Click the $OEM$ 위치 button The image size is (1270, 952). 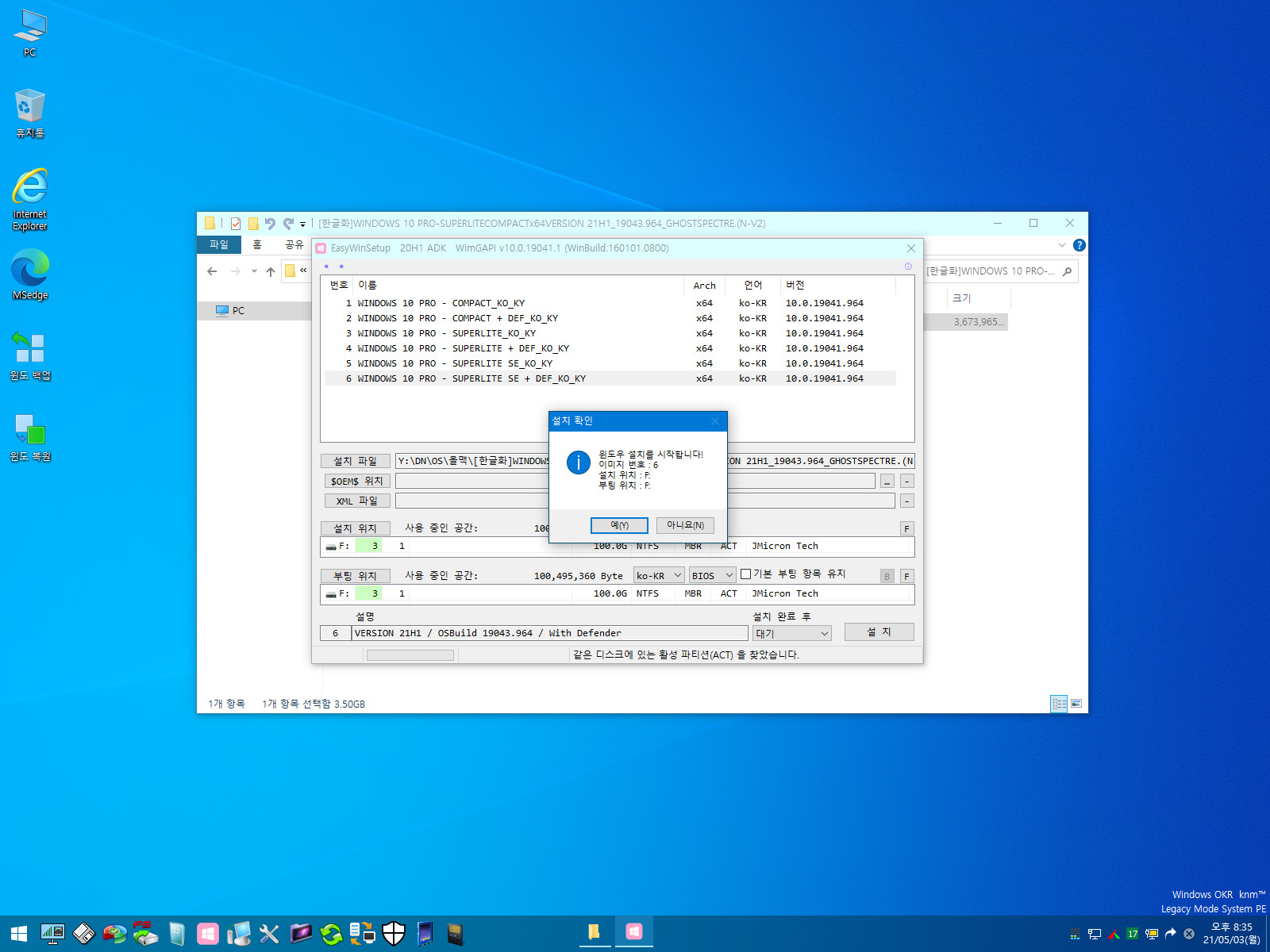click(x=356, y=481)
